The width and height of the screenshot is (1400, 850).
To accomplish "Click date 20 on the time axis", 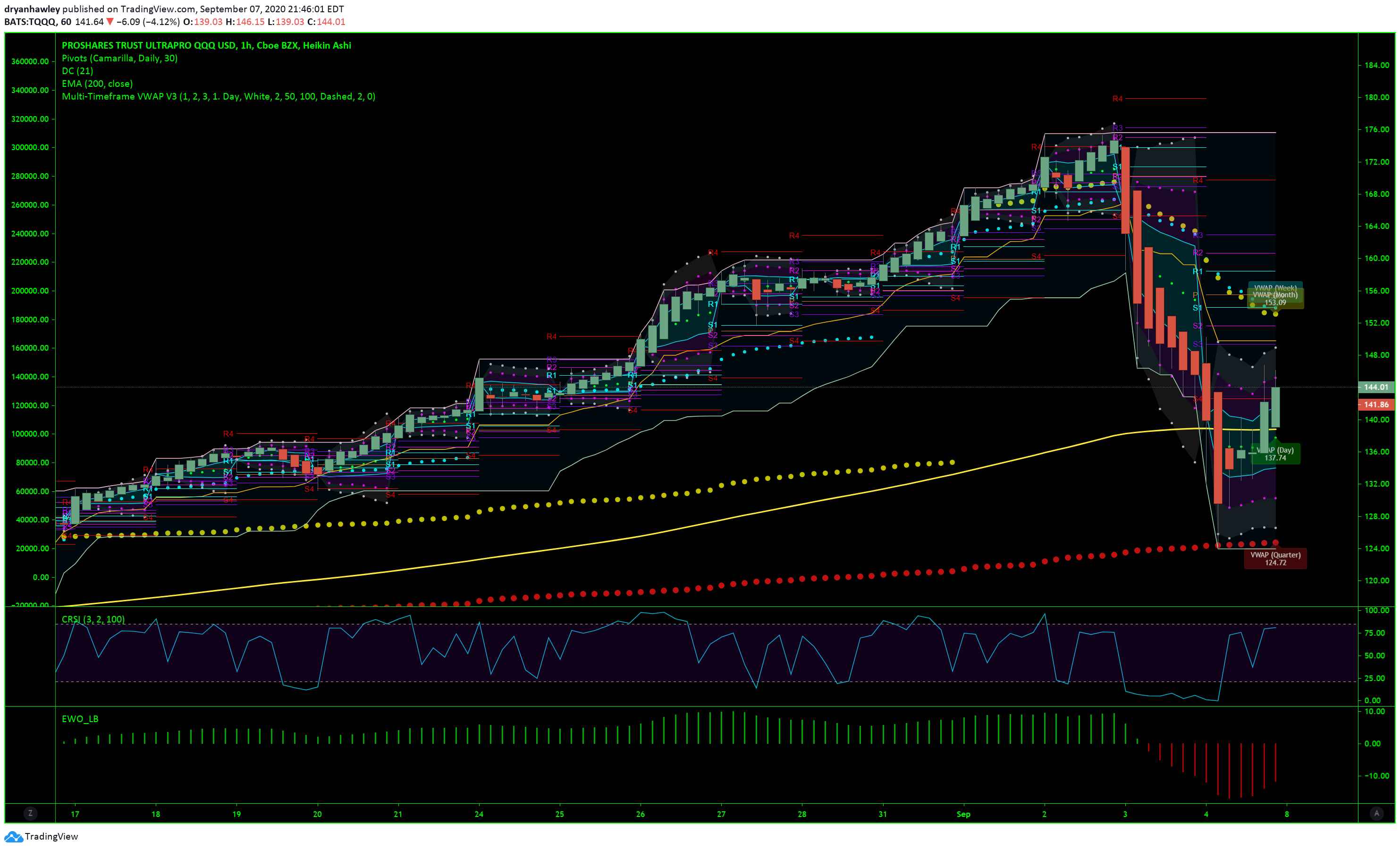I will 317,814.
